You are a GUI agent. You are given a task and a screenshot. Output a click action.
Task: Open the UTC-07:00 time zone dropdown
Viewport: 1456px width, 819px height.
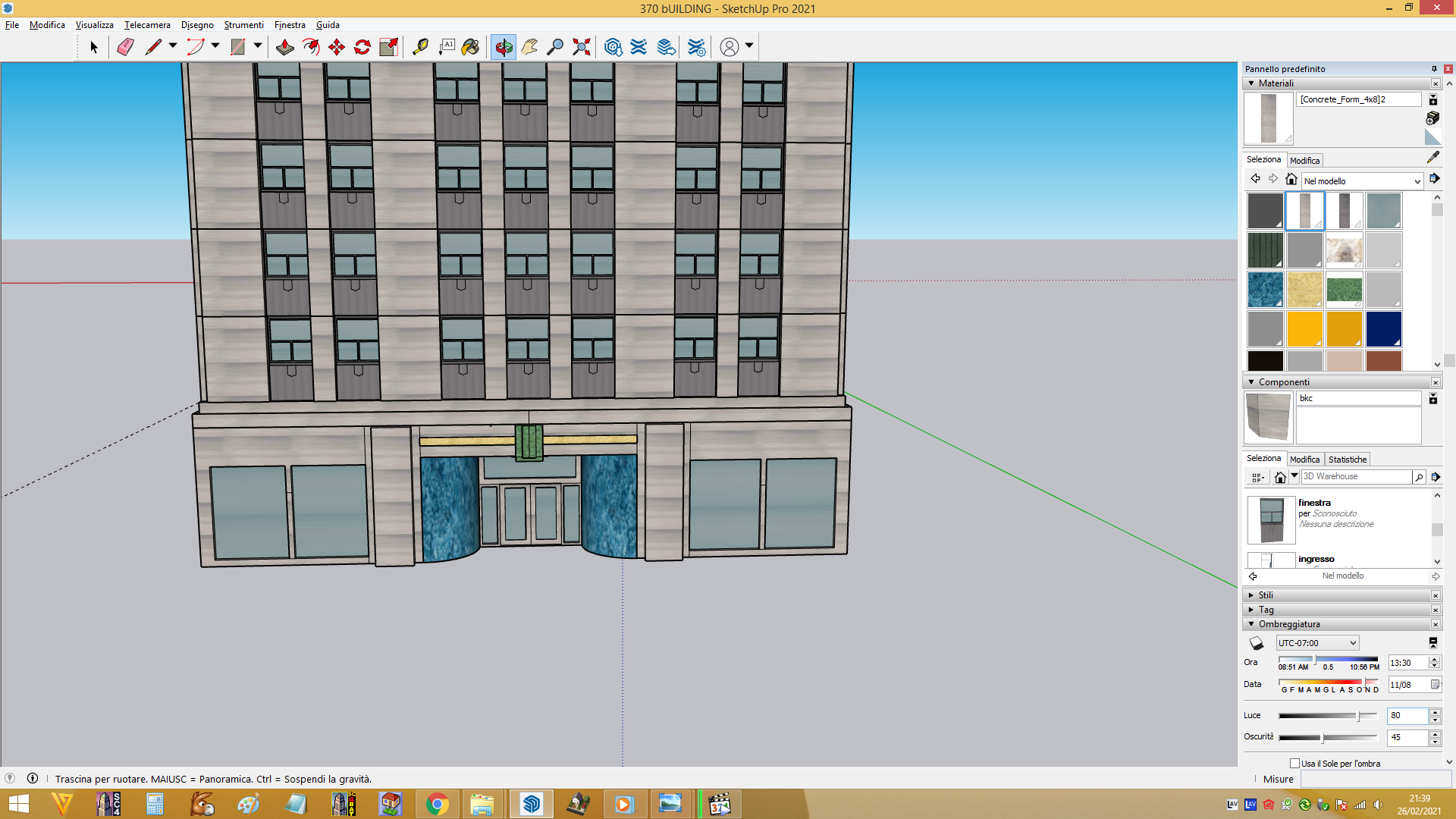tap(1317, 643)
